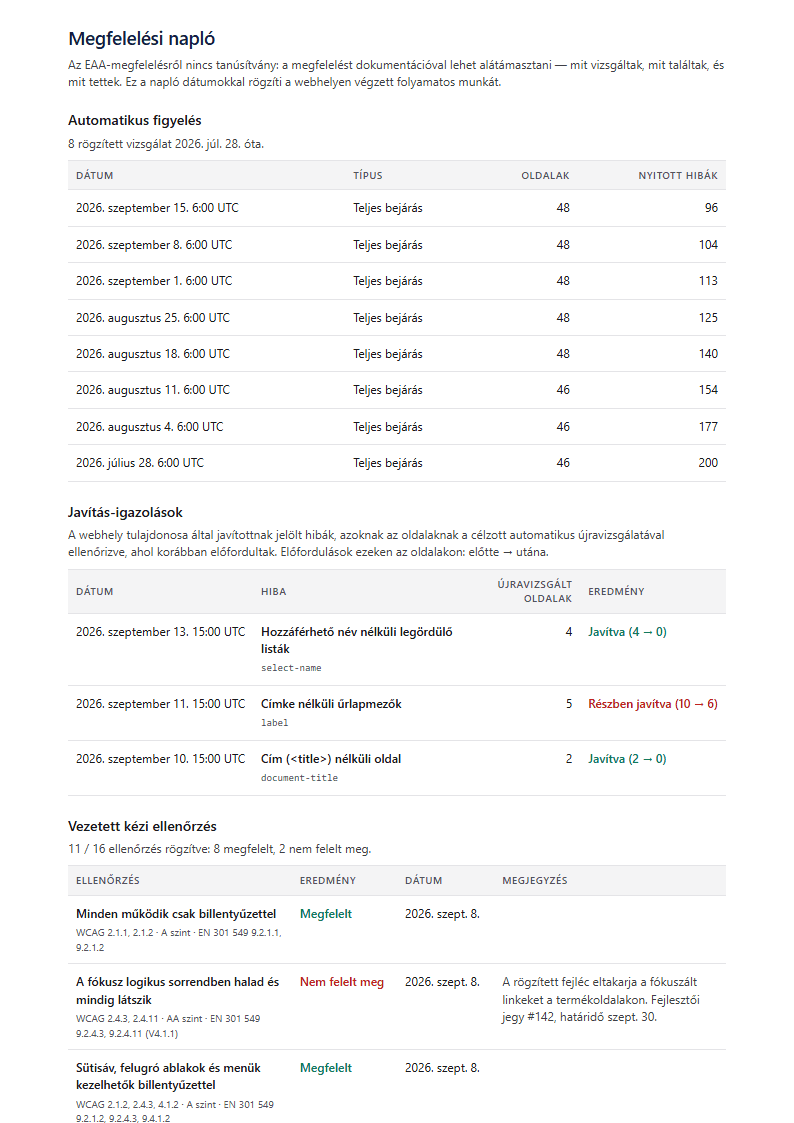794x1123 pixels.
Task: Click 'Teljes bejárás' in the szeptember 15 row
Action: (387, 208)
